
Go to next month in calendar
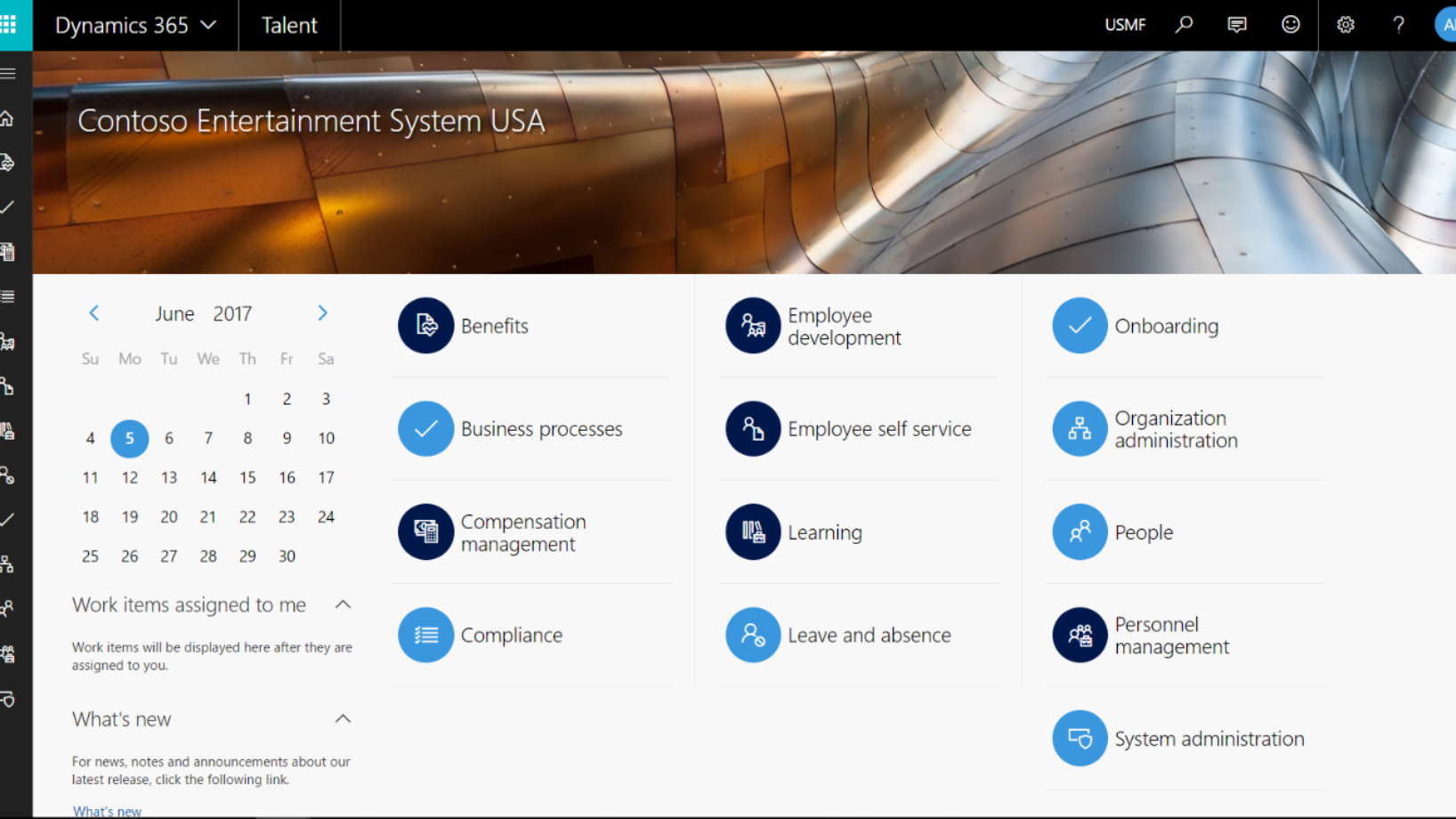[322, 313]
